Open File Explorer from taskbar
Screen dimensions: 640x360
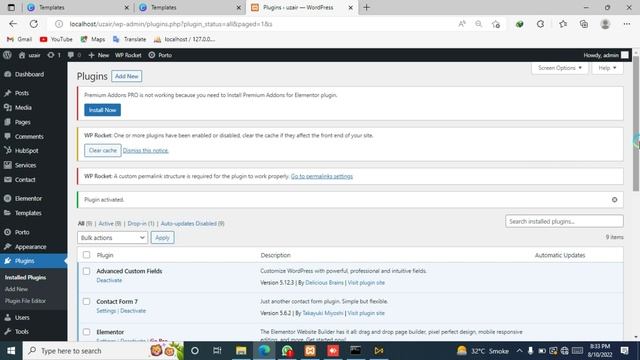click(241, 351)
